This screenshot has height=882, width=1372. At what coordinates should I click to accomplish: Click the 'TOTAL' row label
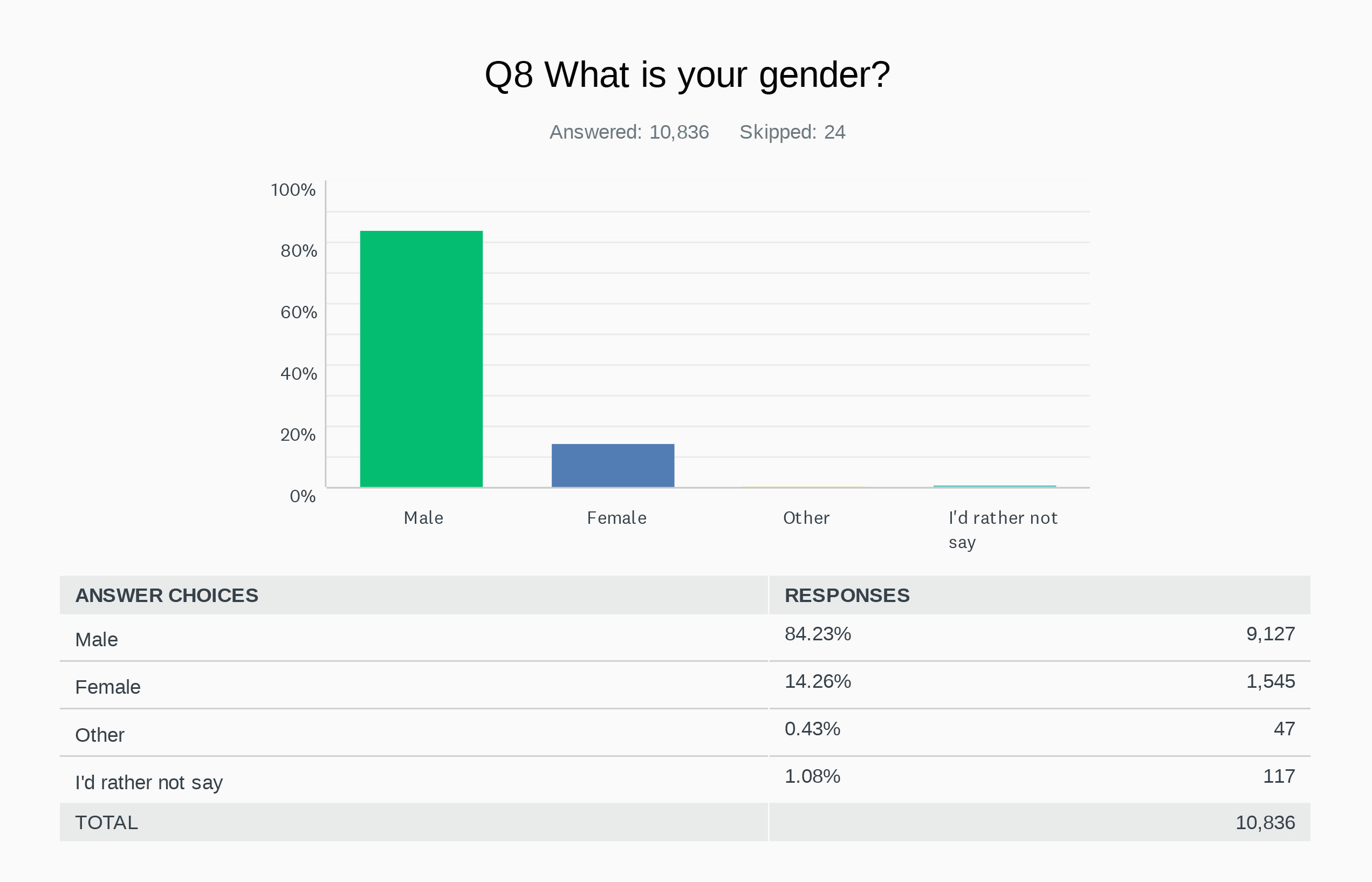click(x=106, y=823)
